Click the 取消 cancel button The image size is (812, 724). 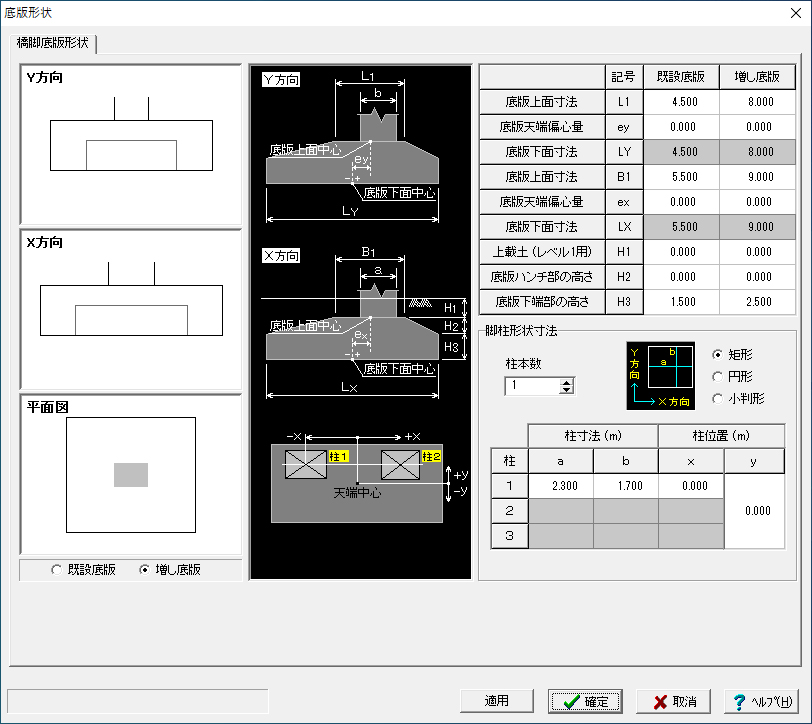(674, 701)
